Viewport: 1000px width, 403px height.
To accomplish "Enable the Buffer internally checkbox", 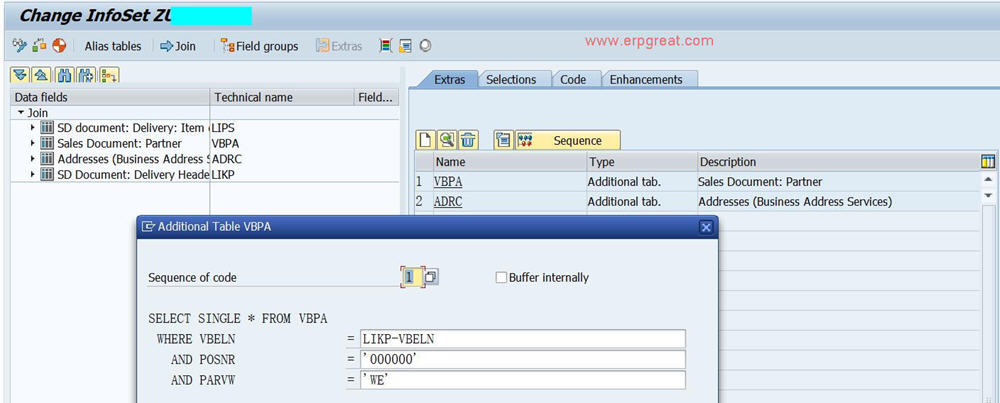I will (501, 277).
